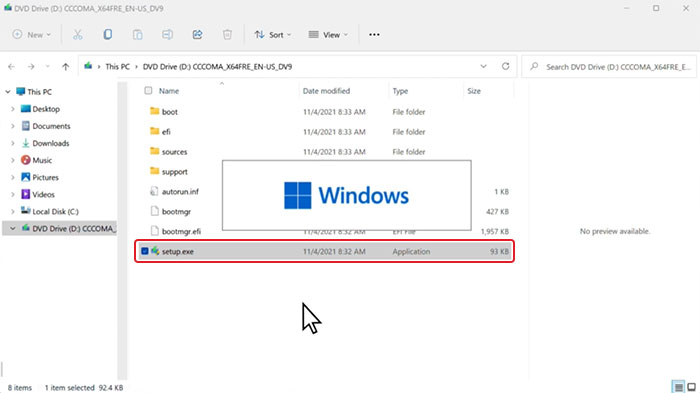Collapse the This PC tree node
Image resolution: width=700 pixels, height=393 pixels.
[x=8, y=92]
